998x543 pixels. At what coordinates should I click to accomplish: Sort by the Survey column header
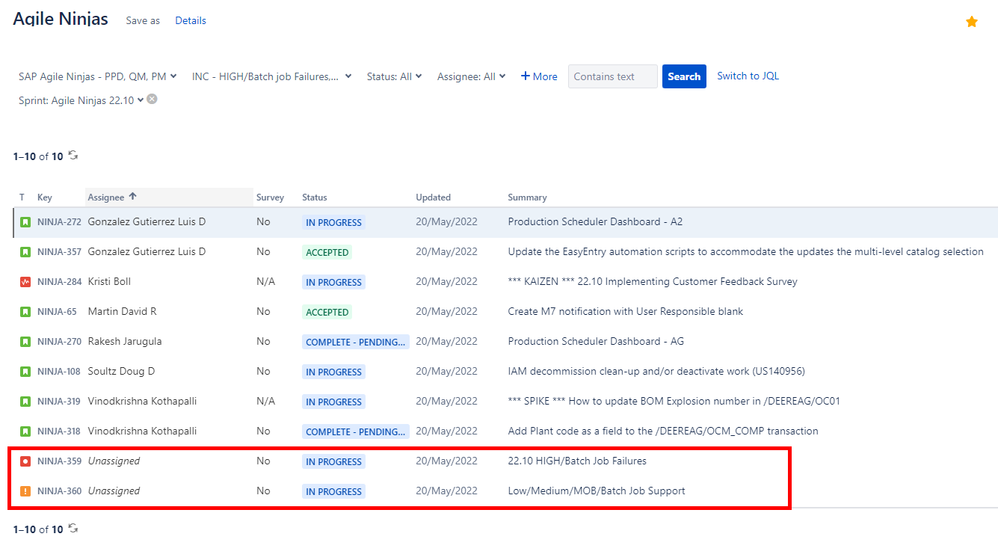point(270,197)
